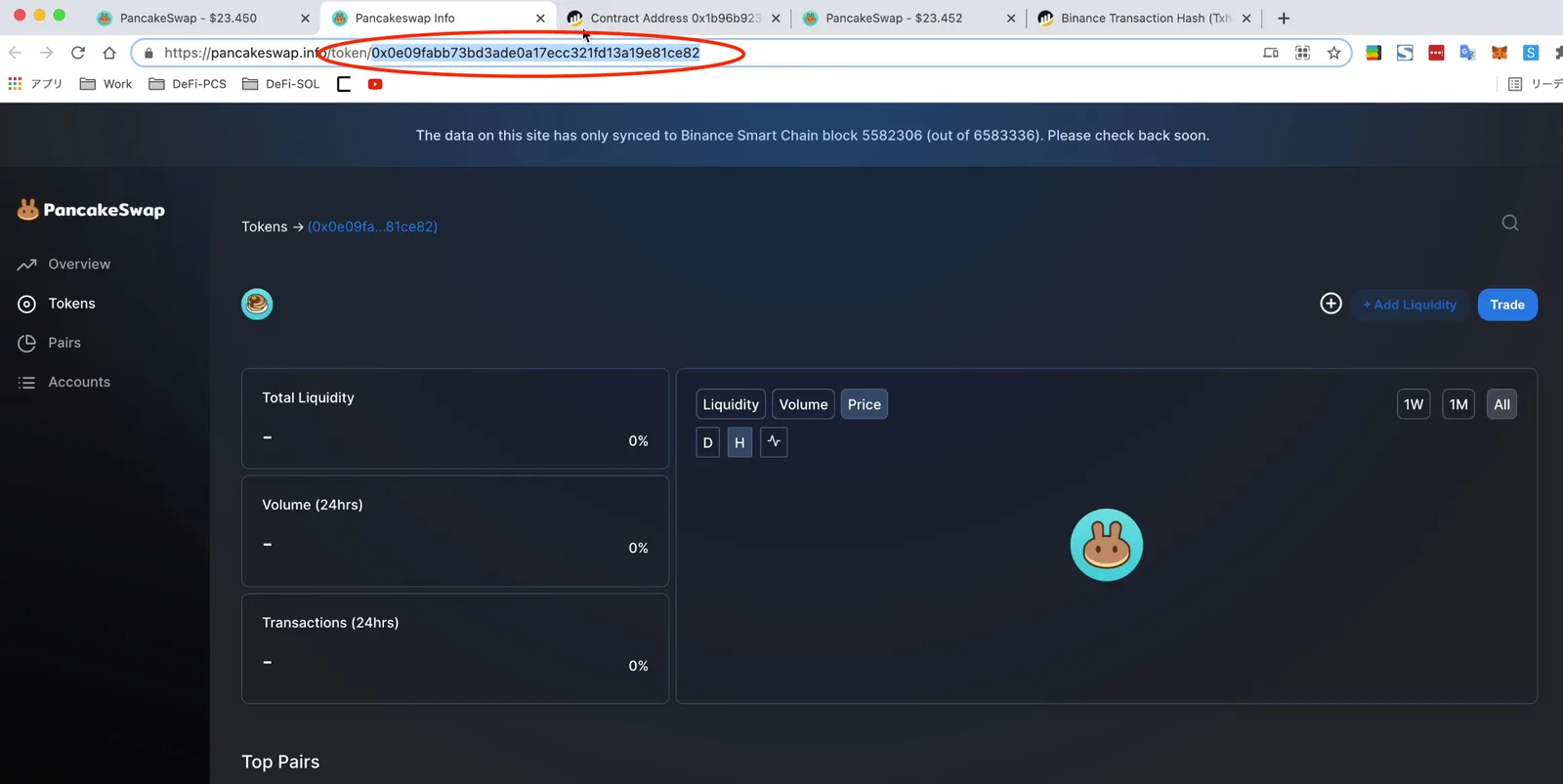Open the black square bookmark icon
The image size is (1563, 784).
(x=344, y=84)
